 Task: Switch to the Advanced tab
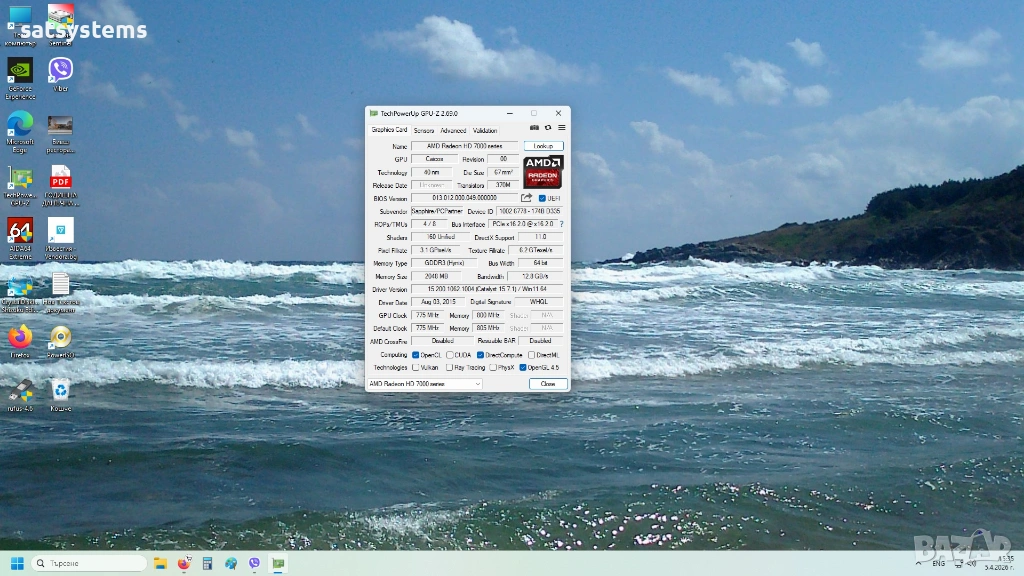pyautogui.click(x=453, y=130)
